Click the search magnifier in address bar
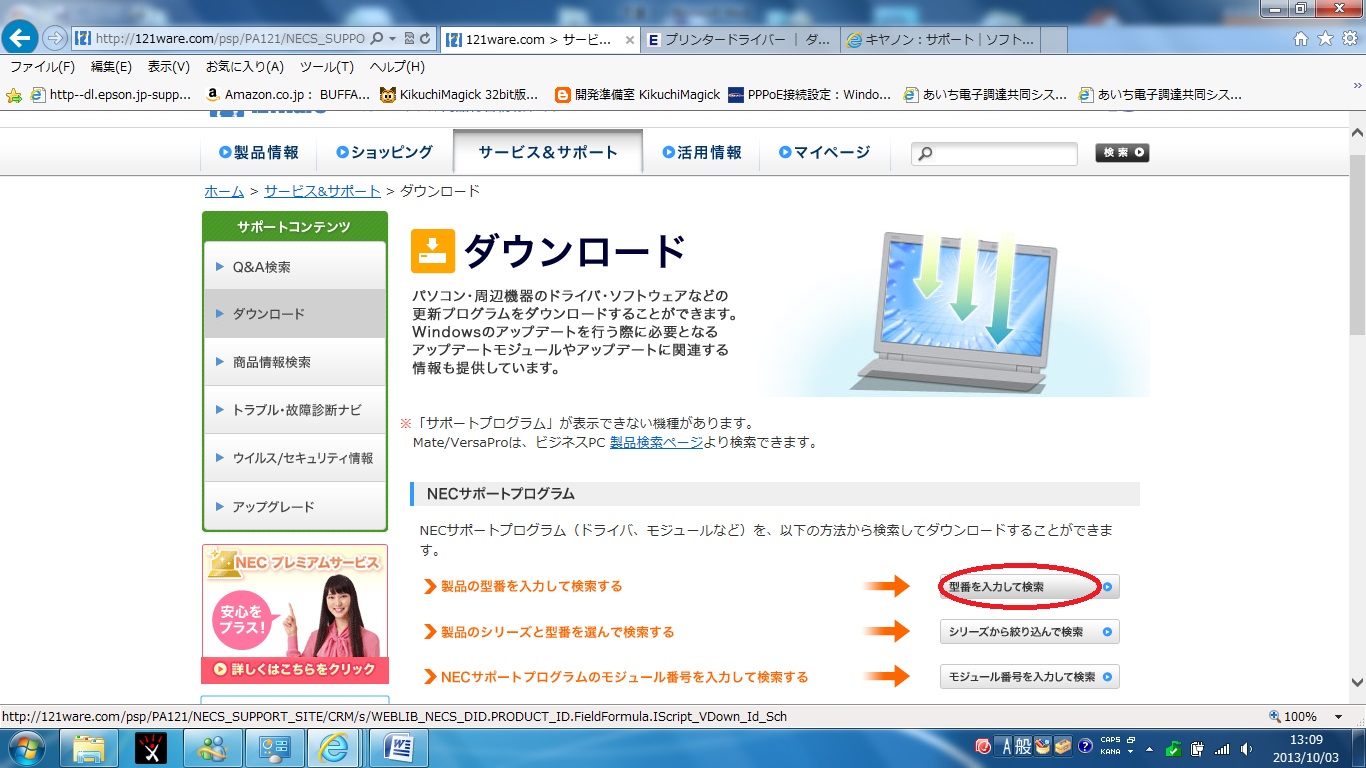The width and height of the screenshot is (1366, 768). (x=377, y=39)
